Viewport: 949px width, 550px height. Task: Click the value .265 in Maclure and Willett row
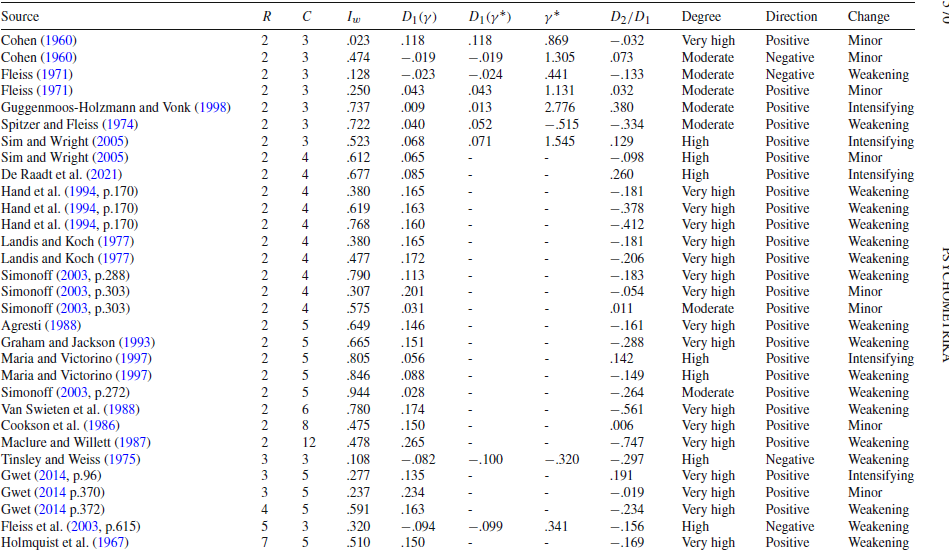[x=413, y=443]
